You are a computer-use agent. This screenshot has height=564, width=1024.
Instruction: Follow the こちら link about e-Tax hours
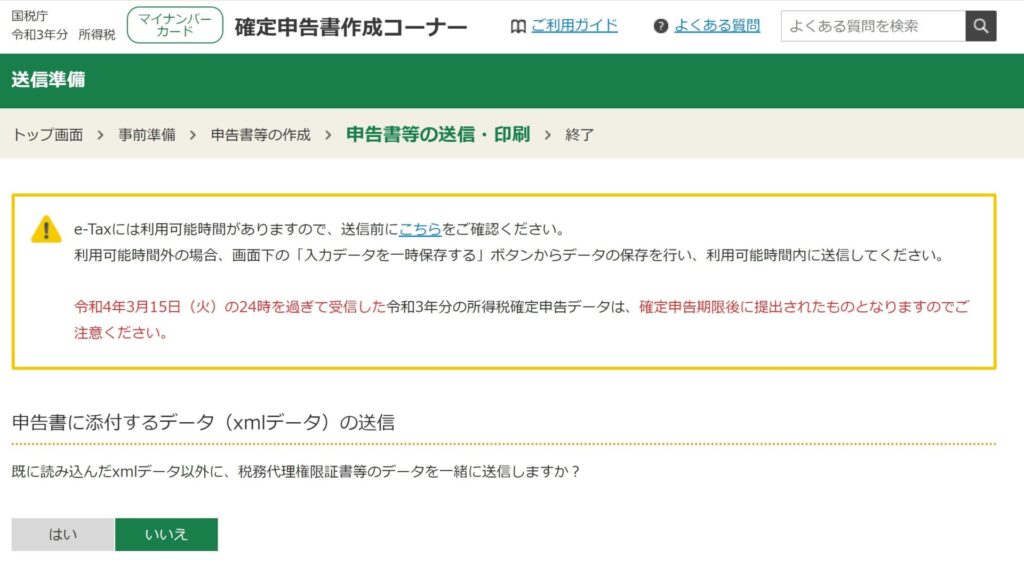420,229
